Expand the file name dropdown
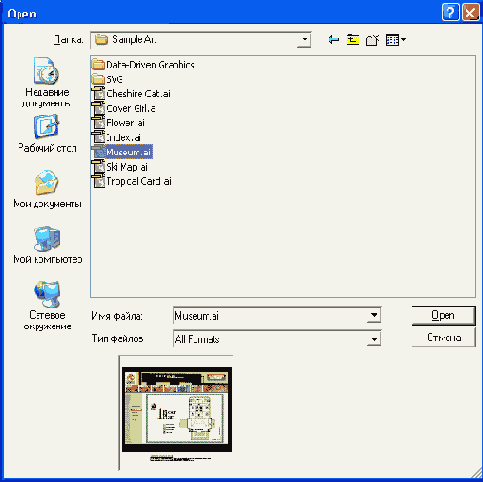 click(374, 315)
